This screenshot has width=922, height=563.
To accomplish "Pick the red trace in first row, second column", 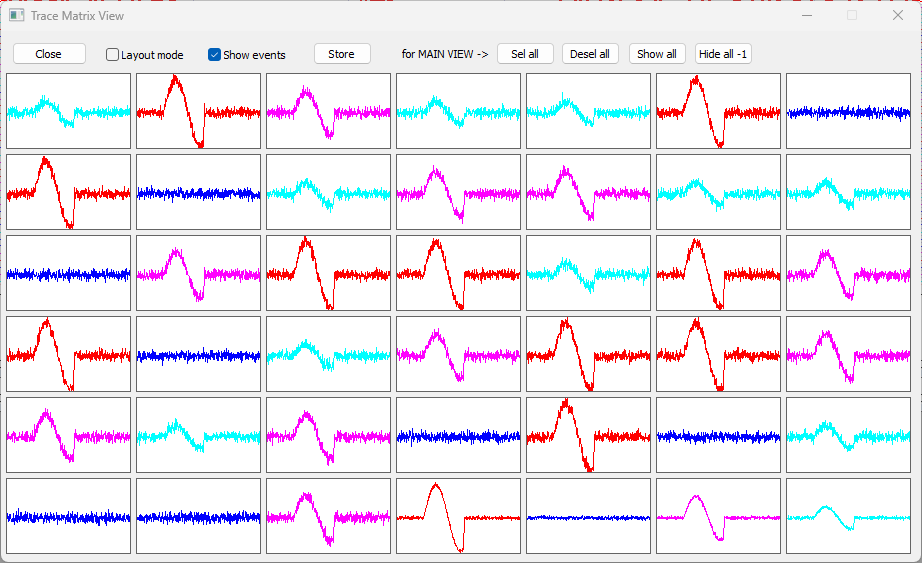I will tap(198, 111).
